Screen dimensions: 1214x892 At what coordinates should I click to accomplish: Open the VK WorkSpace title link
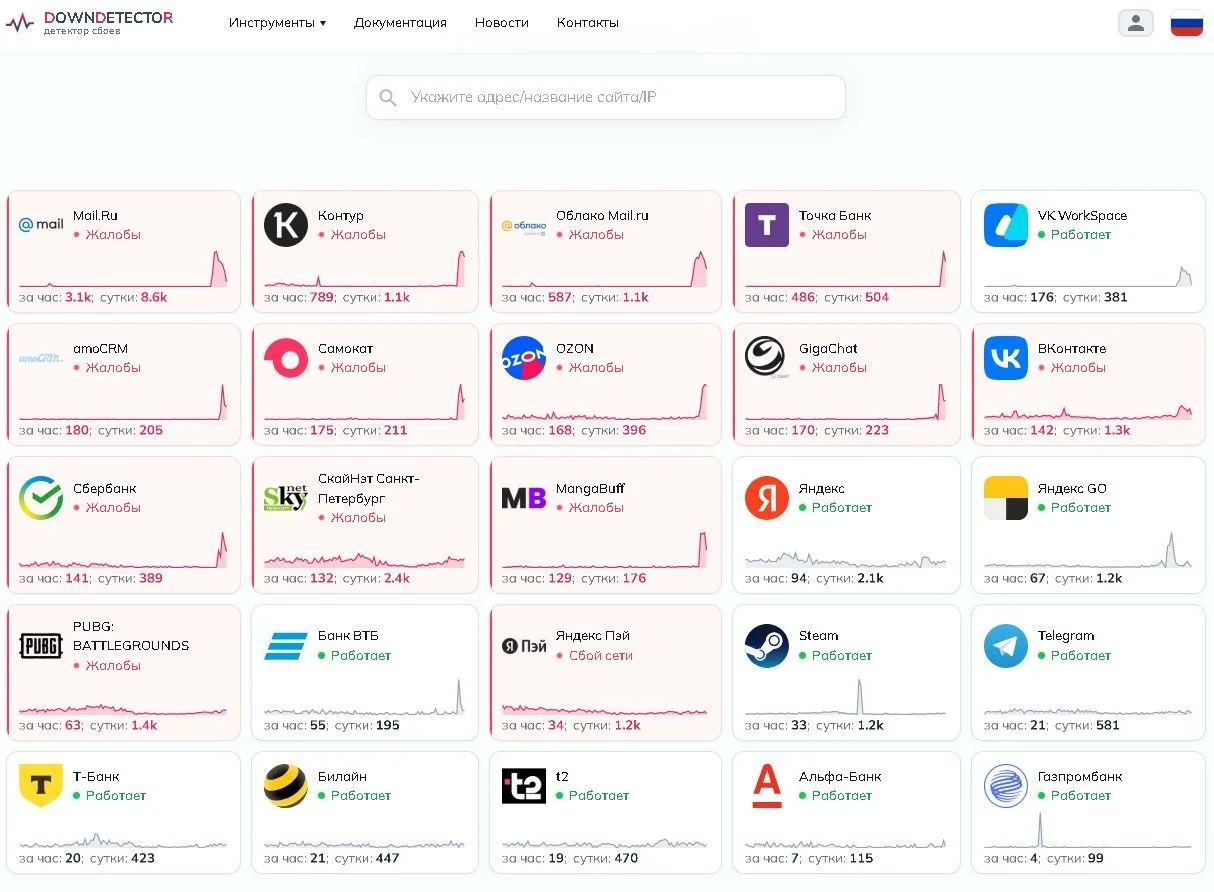coord(1082,216)
